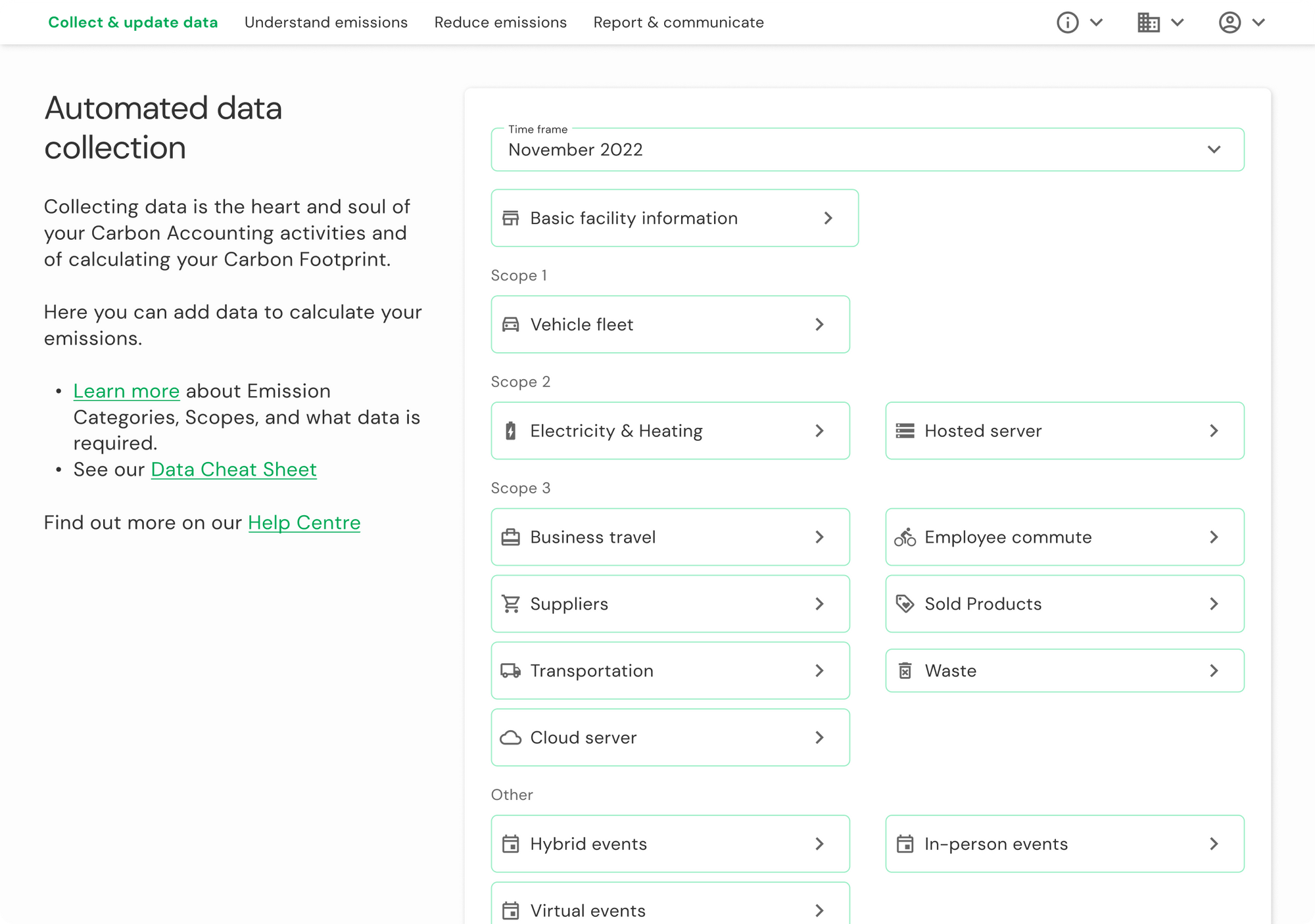
Task: Click the Cloud server icon
Action: pyautogui.click(x=512, y=737)
